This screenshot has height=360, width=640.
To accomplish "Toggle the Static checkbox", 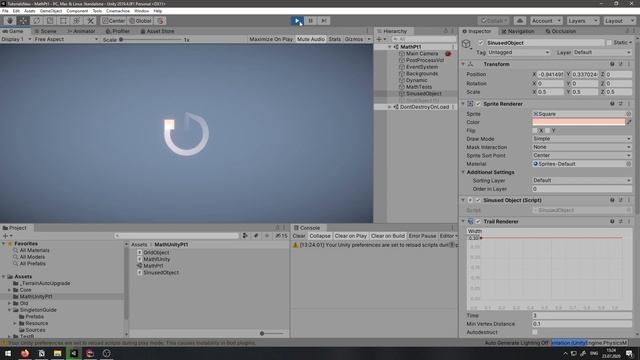I will (x=609, y=43).
